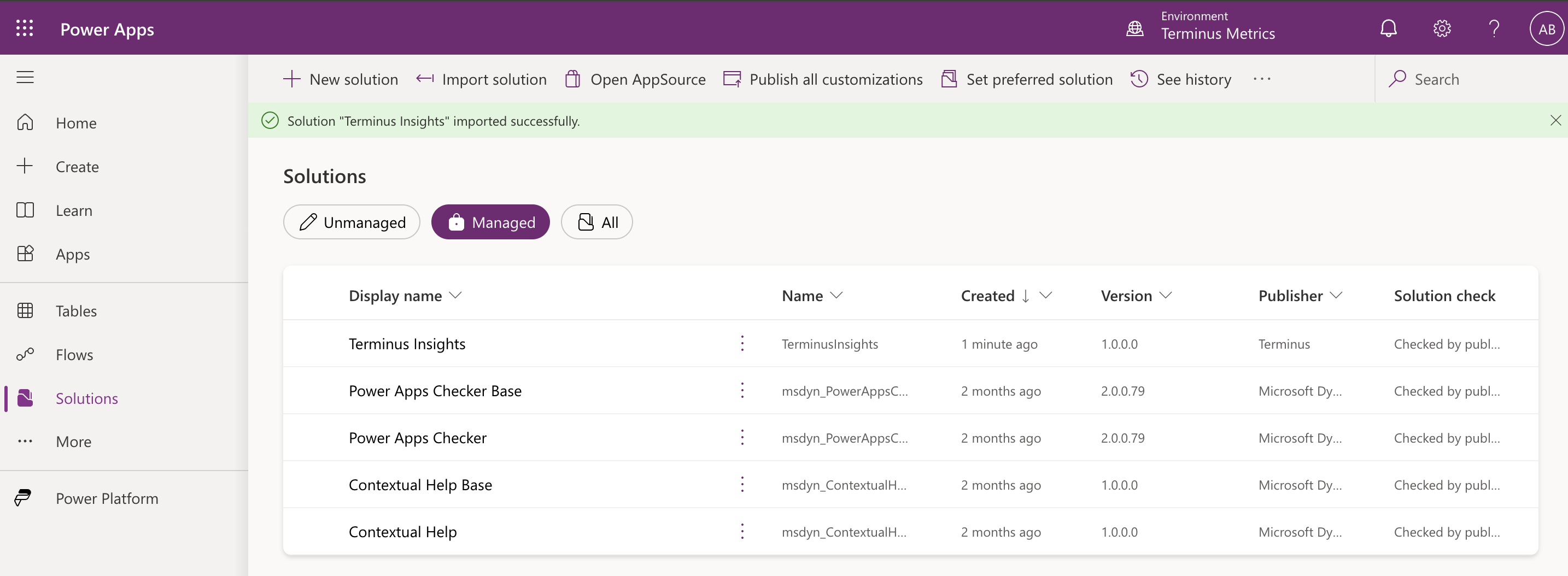Click Solution check status for Terminus Insights

(1446, 344)
